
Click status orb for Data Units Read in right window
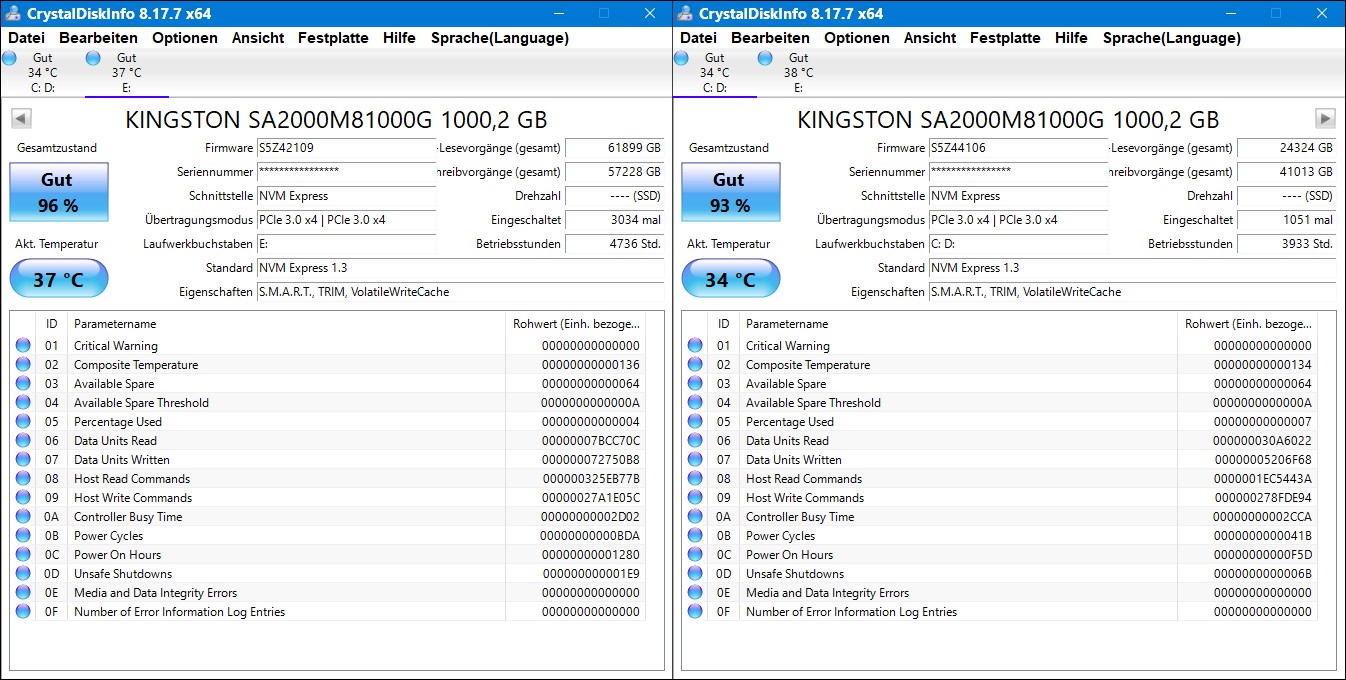tap(695, 441)
